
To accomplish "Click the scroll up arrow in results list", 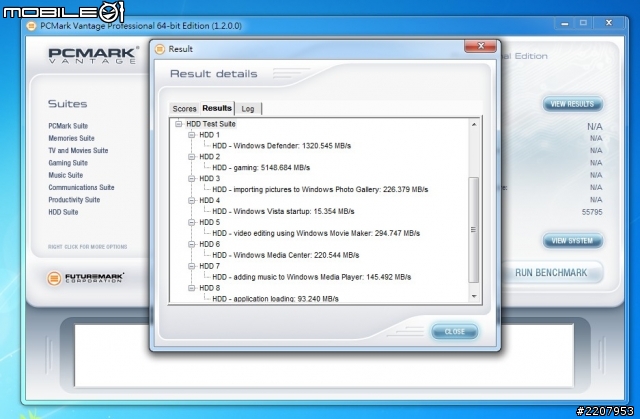I will (x=474, y=124).
